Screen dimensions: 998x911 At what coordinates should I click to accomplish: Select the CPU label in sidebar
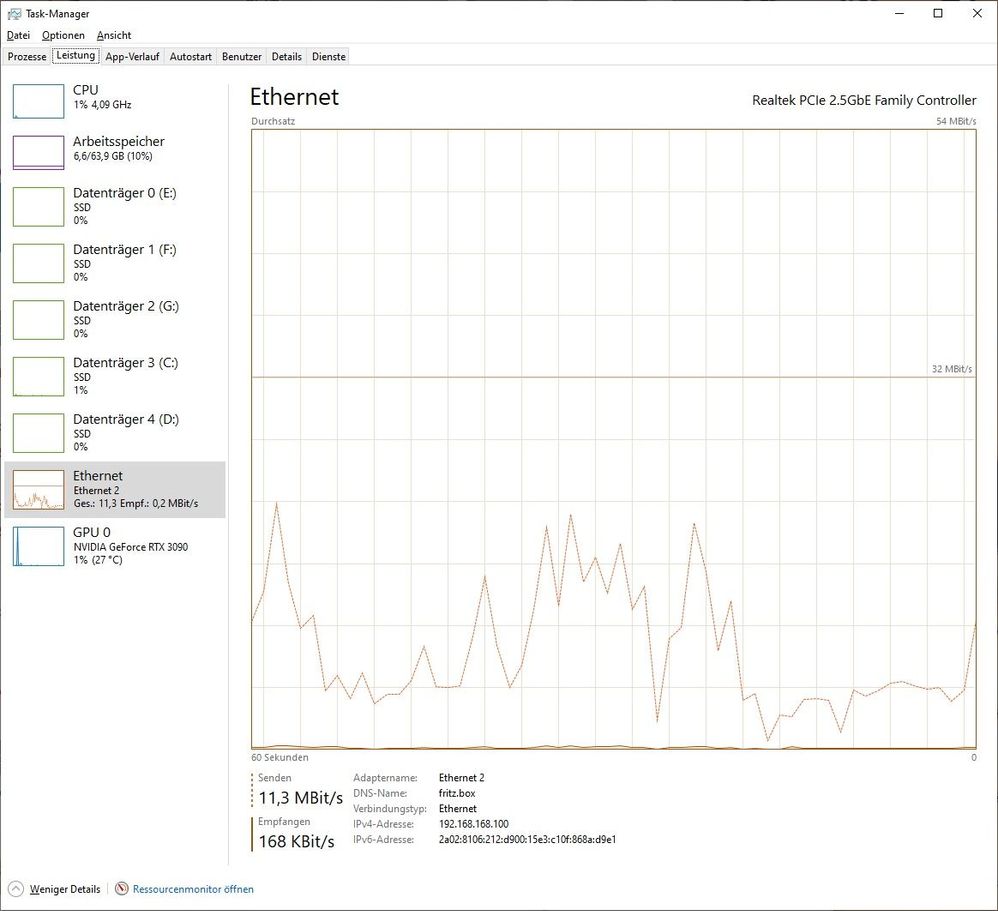[x=85, y=90]
